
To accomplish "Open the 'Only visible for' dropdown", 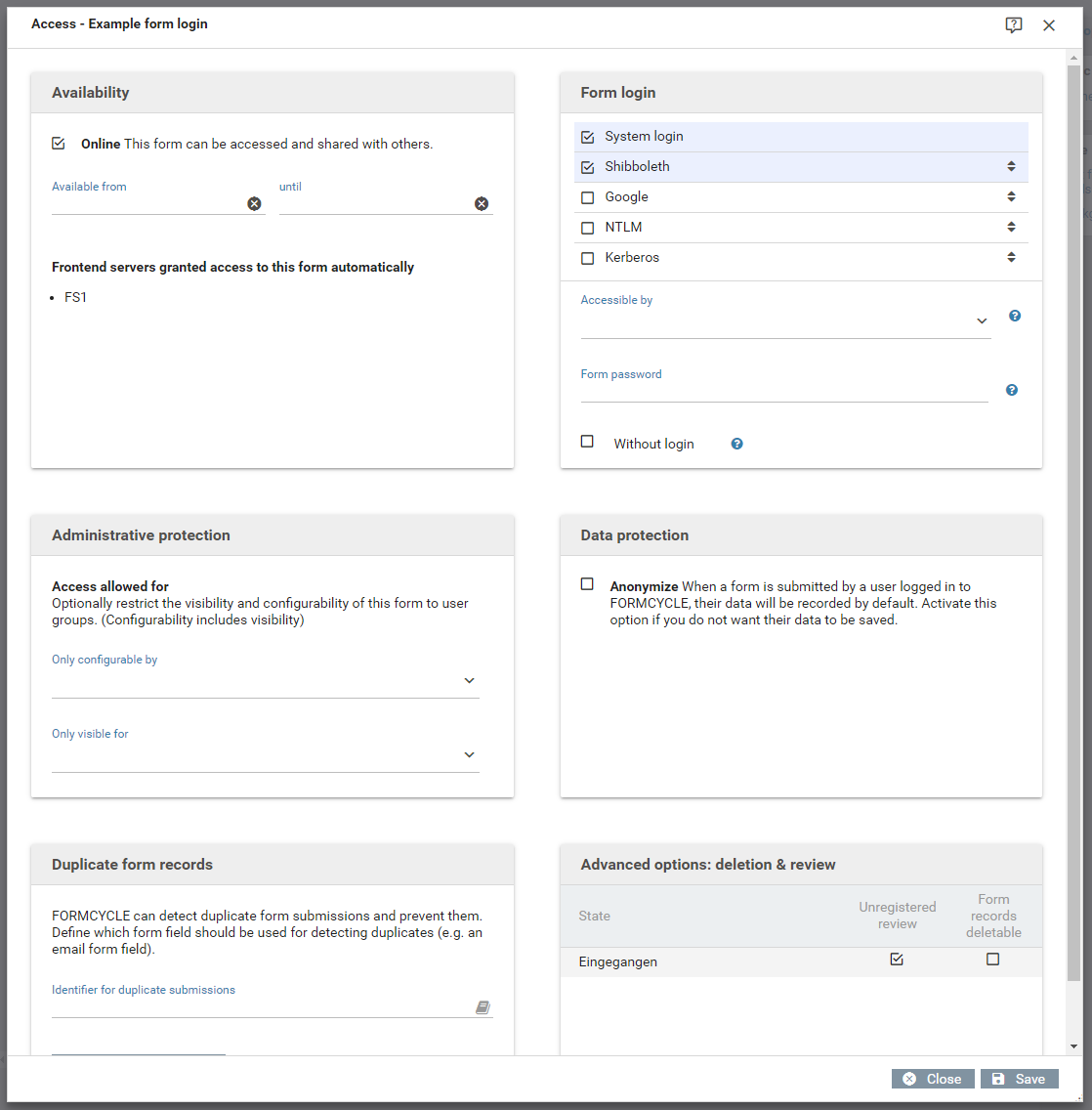I will coord(469,755).
